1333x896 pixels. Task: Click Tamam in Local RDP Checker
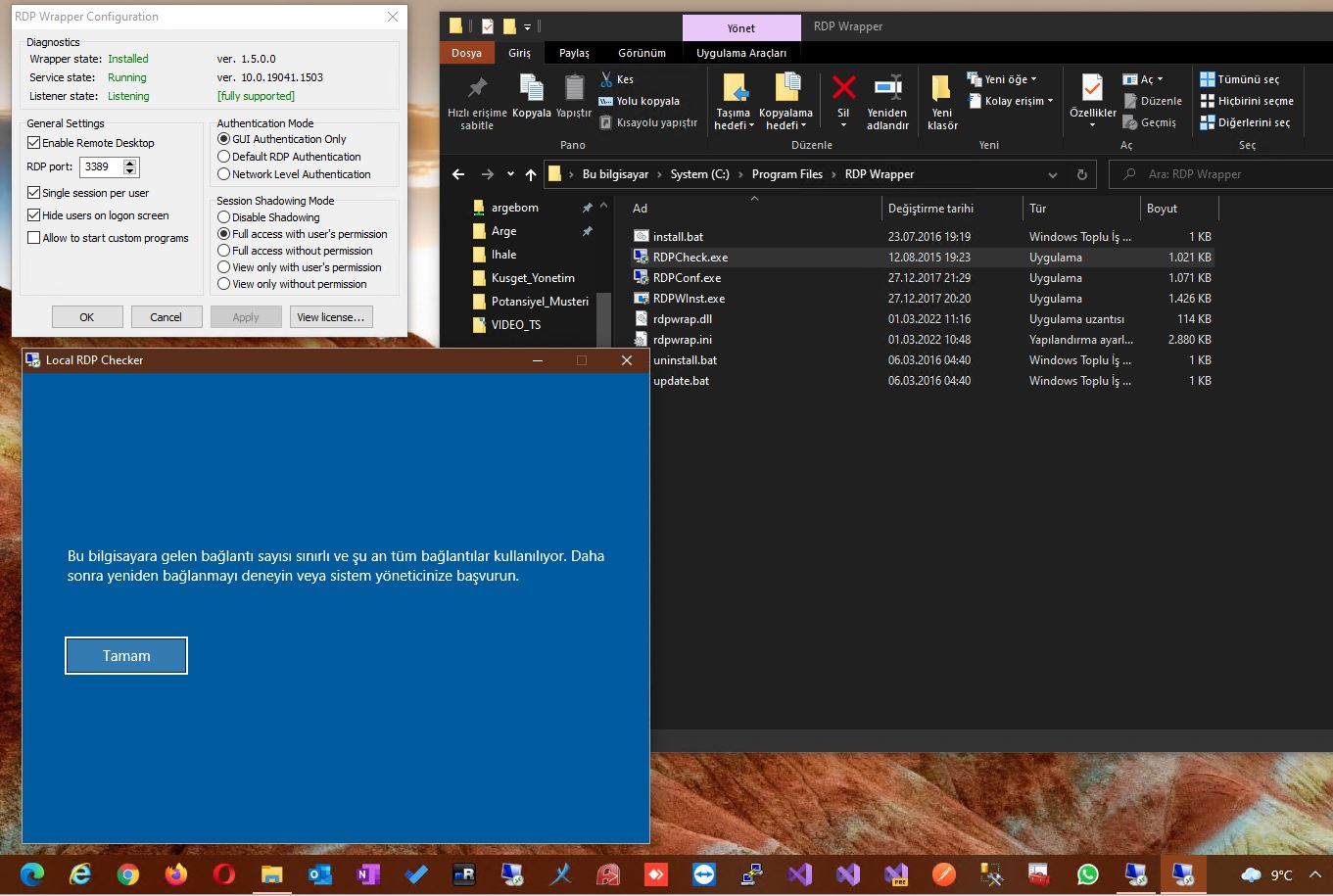(126, 656)
